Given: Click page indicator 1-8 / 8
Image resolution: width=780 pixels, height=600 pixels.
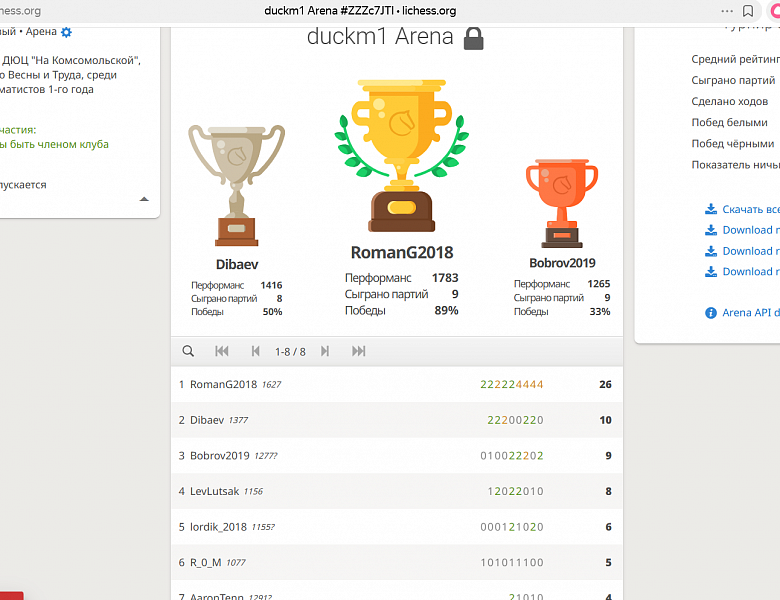Looking at the screenshot, I should click(291, 352).
